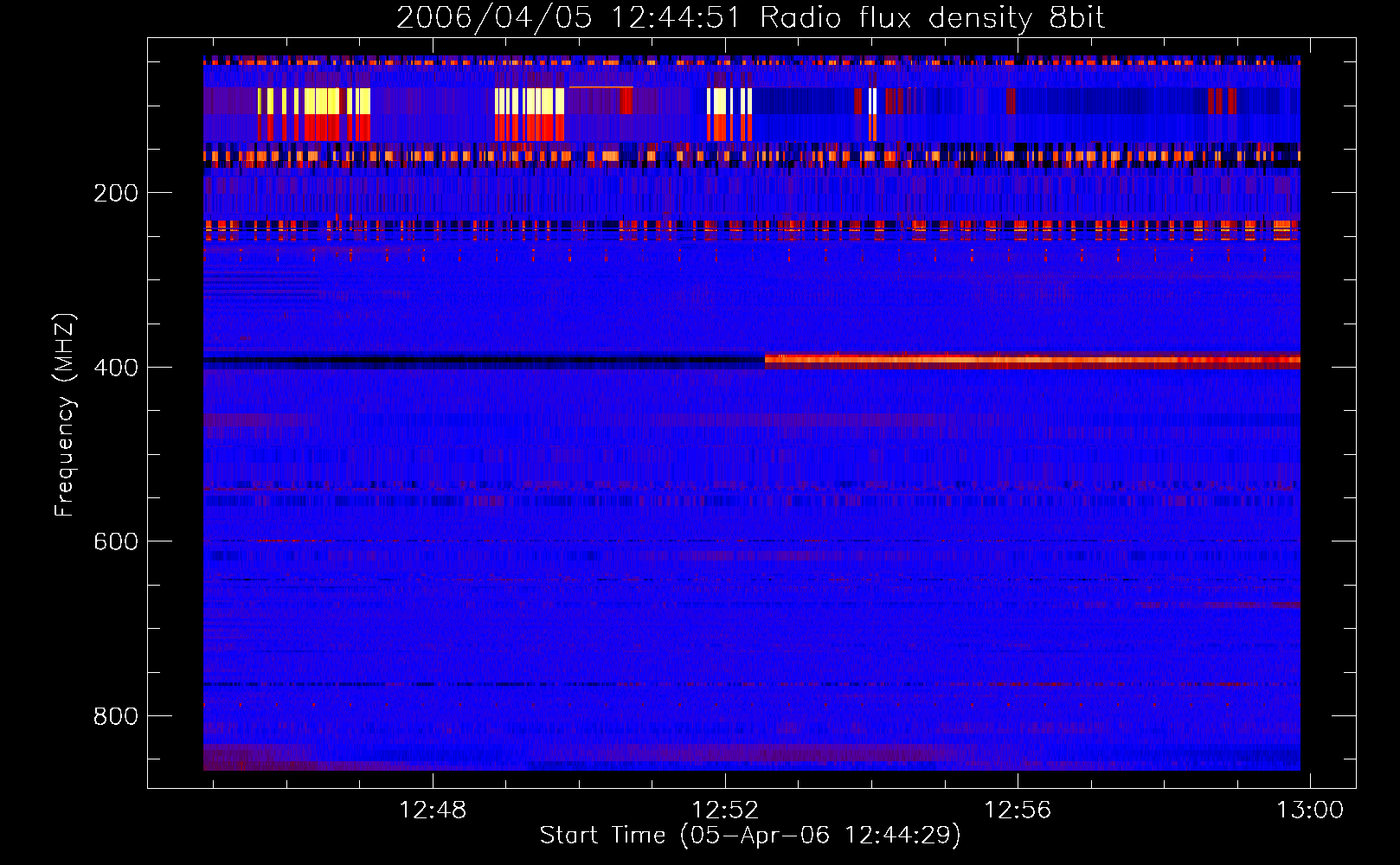
Task: Click the 12:48 time tick label
Action: [x=432, y=810]
